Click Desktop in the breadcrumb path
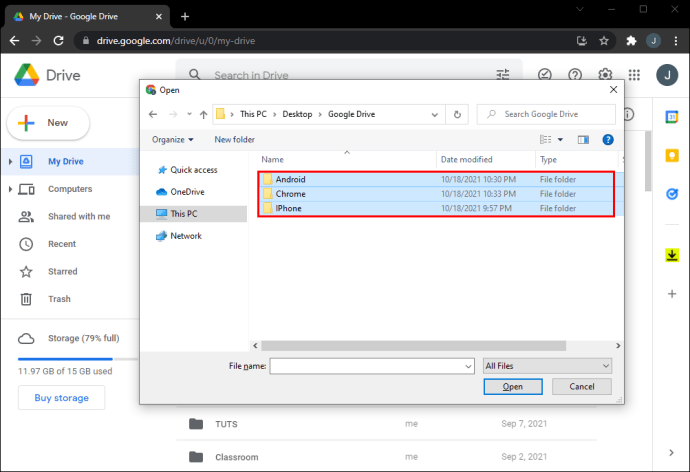The width and height of the screenshot is (690, 472). point(297,114)
